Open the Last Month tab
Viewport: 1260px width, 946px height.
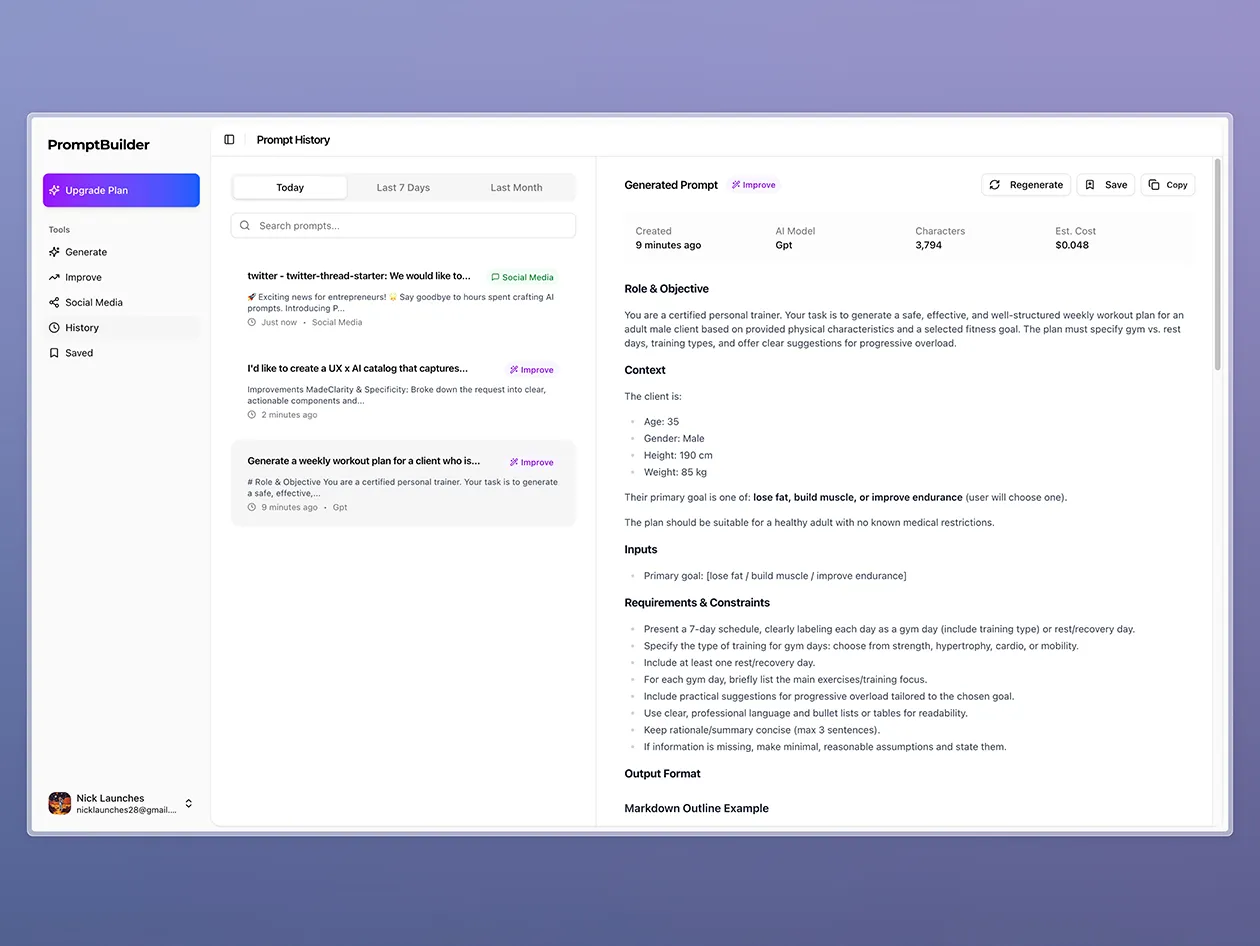point(516,187)
